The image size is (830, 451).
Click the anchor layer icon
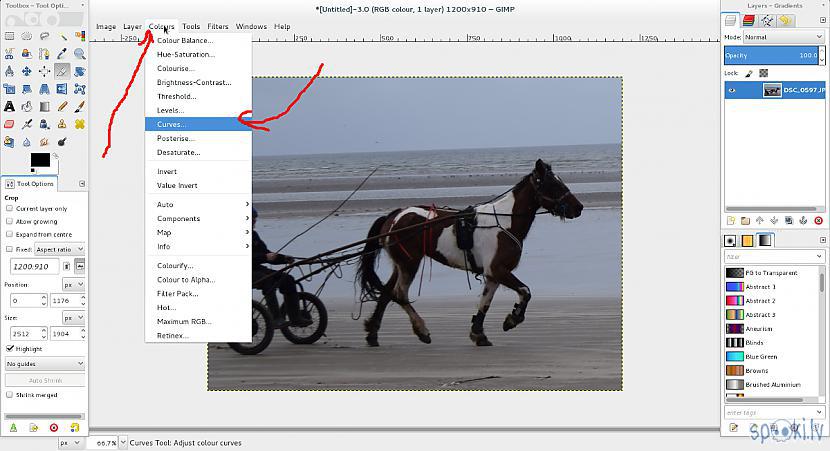coord(804,220)
